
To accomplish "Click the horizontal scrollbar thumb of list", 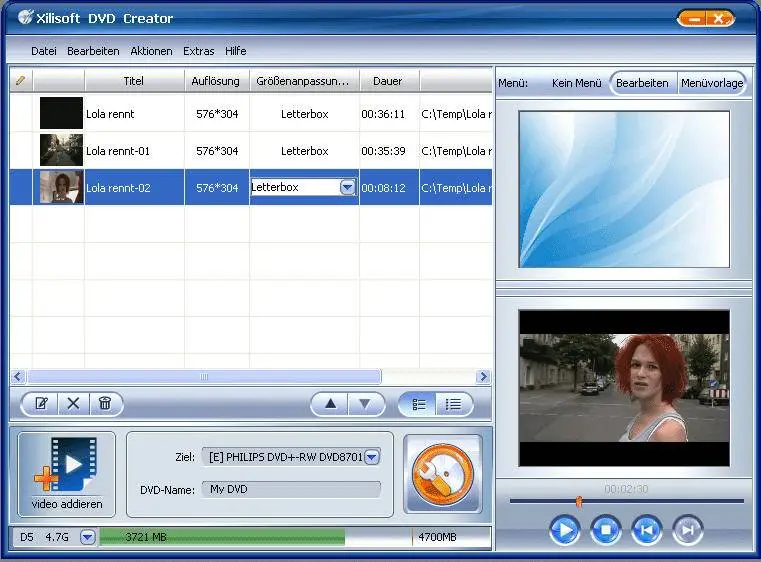I will 204,377.
